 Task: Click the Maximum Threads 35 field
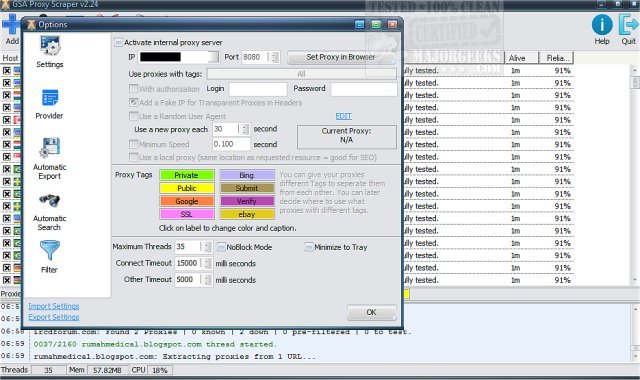[189, 247]
